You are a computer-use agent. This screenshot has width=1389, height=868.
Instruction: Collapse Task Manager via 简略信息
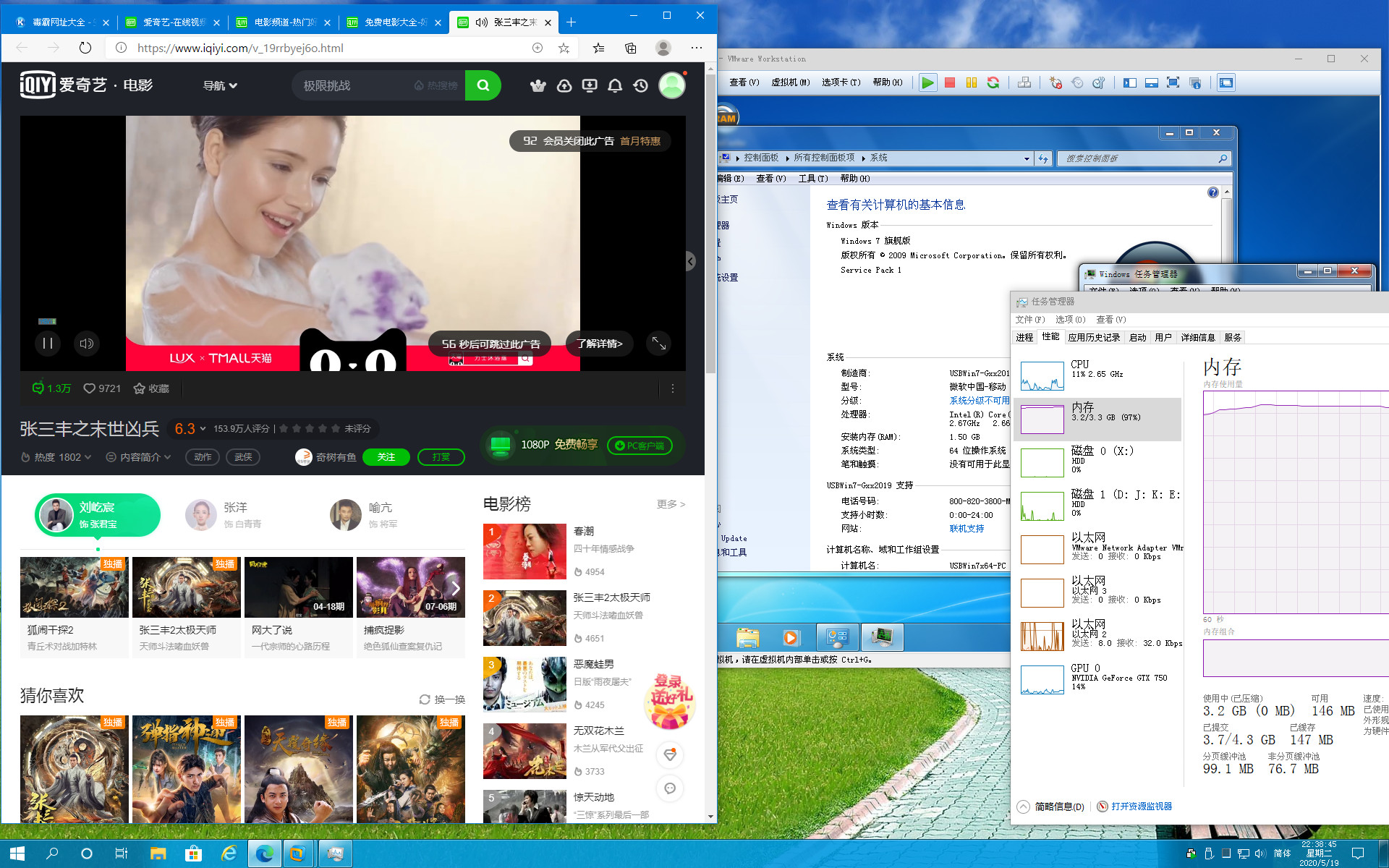1050,807
